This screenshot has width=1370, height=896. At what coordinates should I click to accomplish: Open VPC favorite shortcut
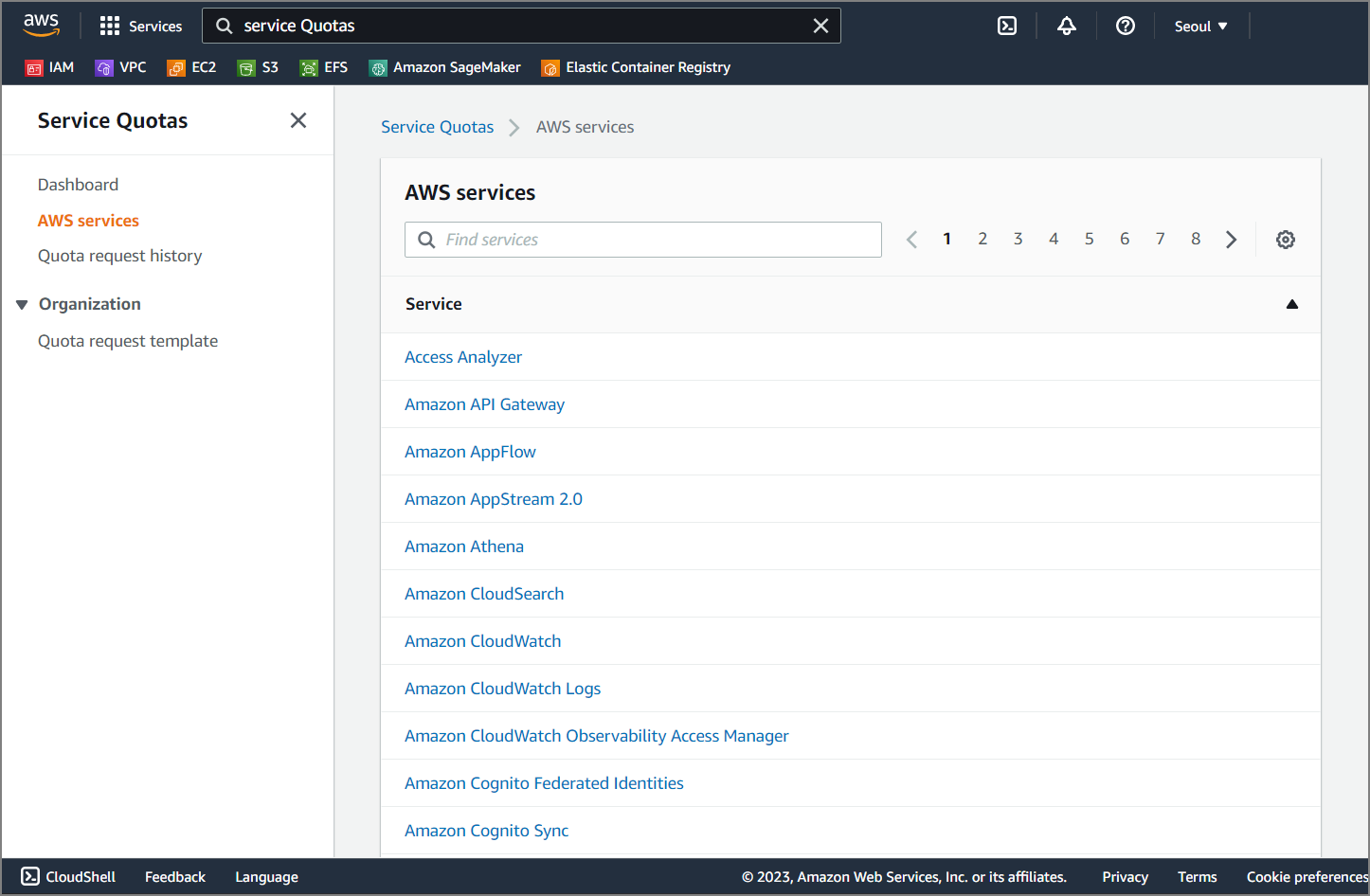click(120, 67)
